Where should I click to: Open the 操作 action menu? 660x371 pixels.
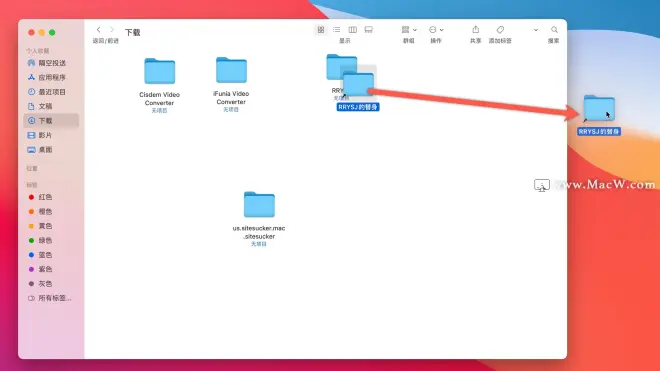tap(436, 29)
